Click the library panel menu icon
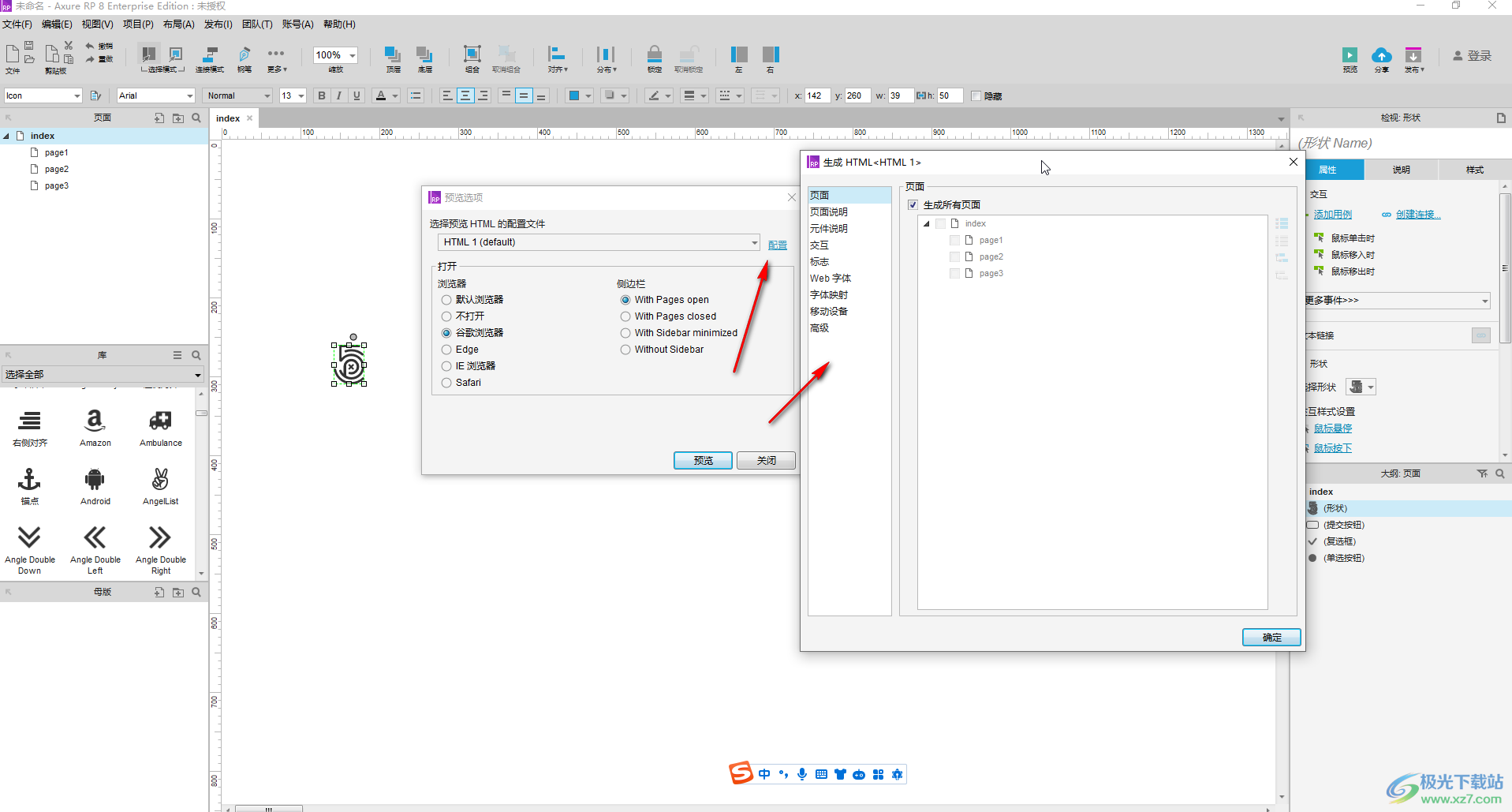1512x812 pixels. click(x=177, y=355)
